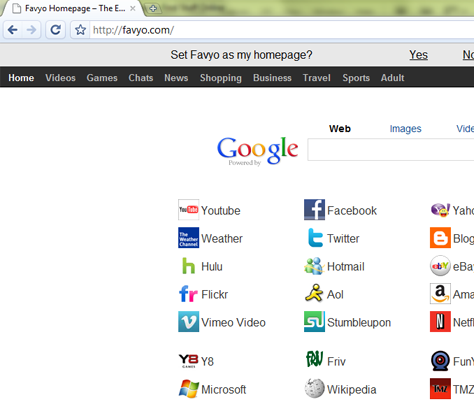Open the Videos navigation item
The width and height of the screenshot is (474, 400).
pos(60,78)
